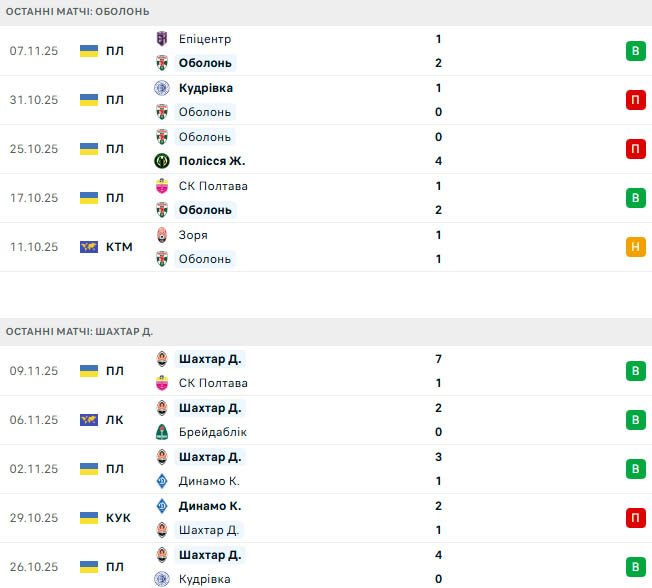
Task: Click the world flag icon beside КТМ
Action: 89,247
